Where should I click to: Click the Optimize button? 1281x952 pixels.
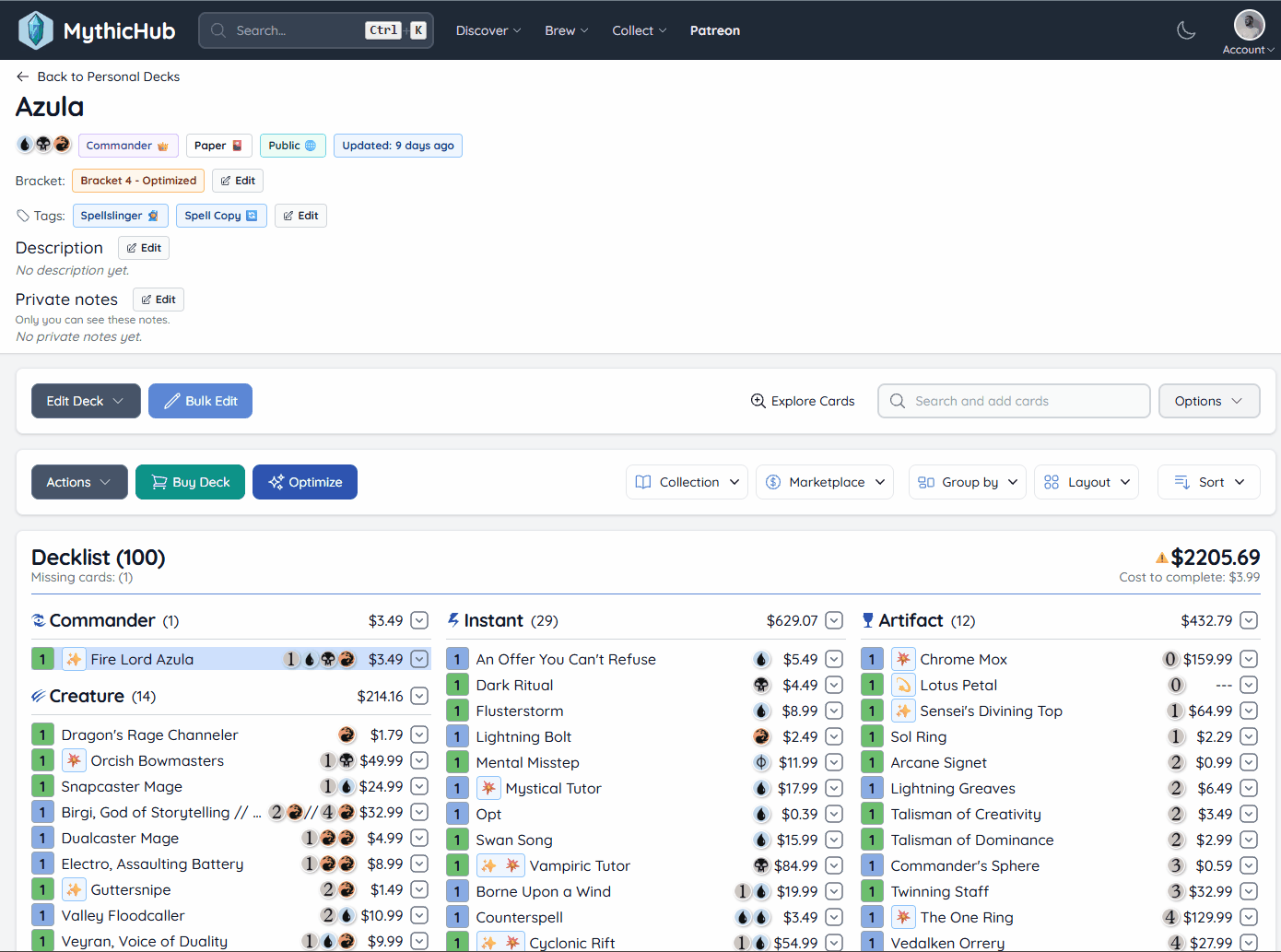pos(305,482)
